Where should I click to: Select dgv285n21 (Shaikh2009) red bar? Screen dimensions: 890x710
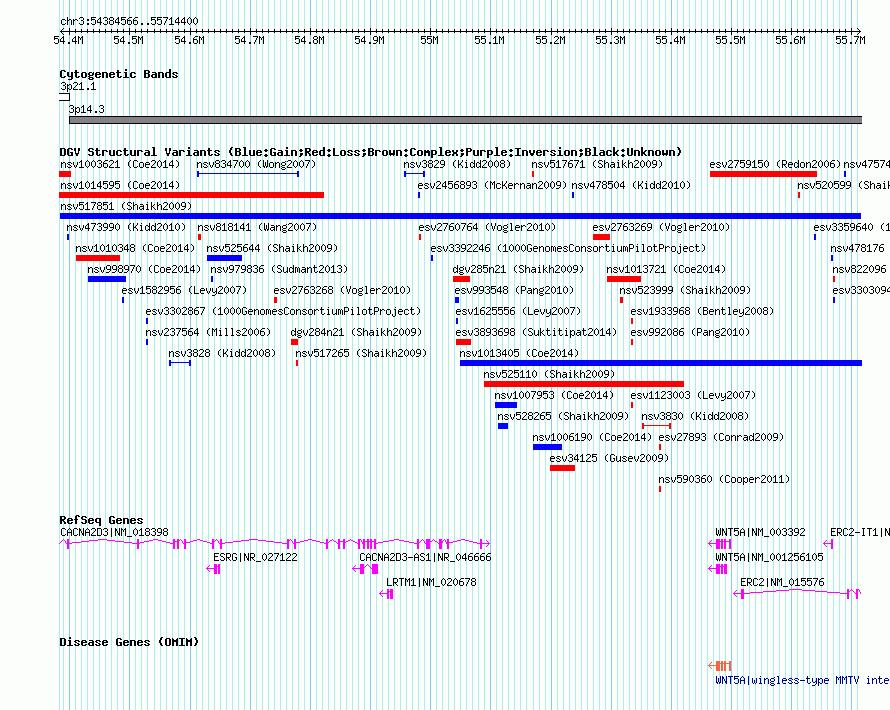coord(461,279)
